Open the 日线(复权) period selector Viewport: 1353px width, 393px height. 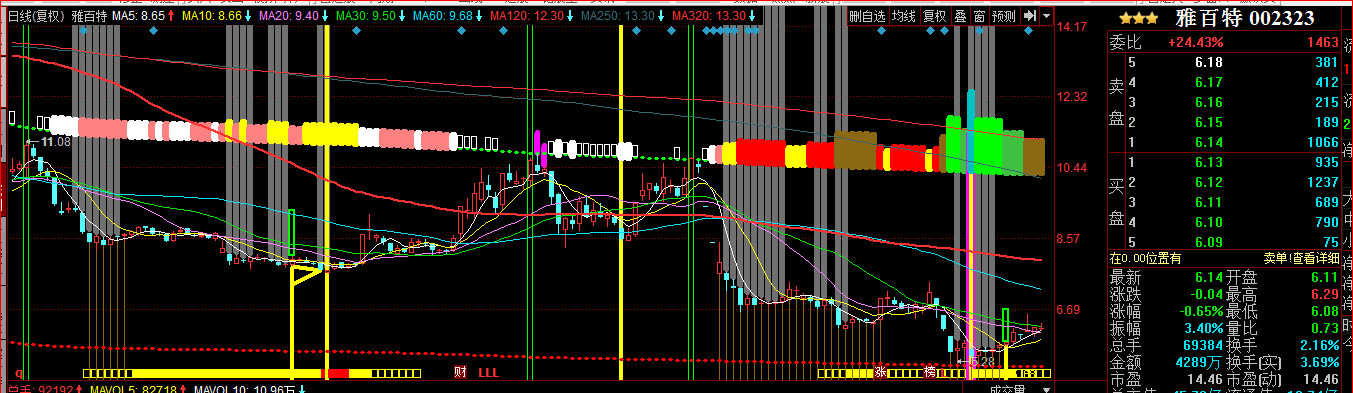[x=36, y=17]
